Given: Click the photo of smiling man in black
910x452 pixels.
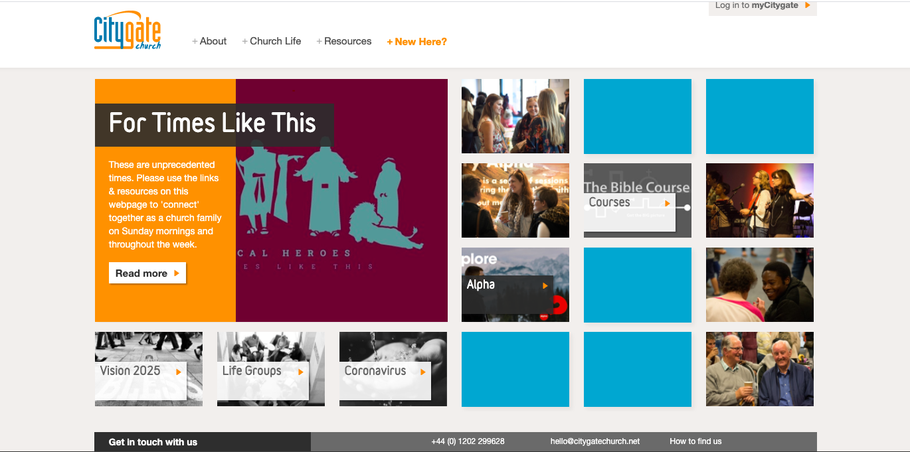Looking at the screenshot, I should click(760, 285).
